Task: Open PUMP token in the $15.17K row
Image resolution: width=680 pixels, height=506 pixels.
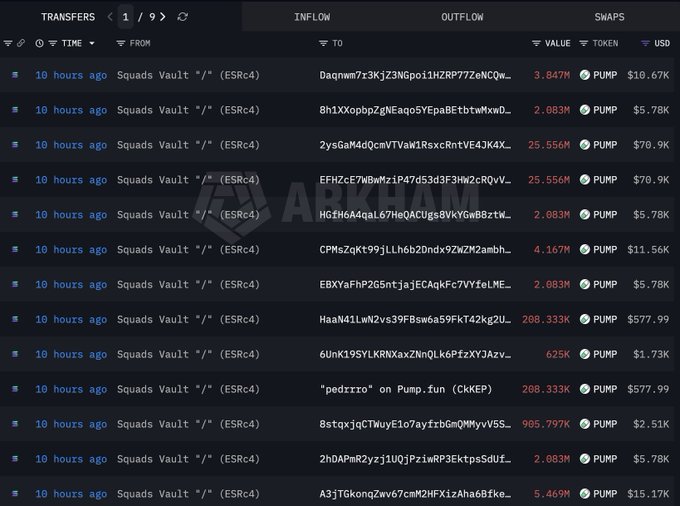Action: point(598,494)
